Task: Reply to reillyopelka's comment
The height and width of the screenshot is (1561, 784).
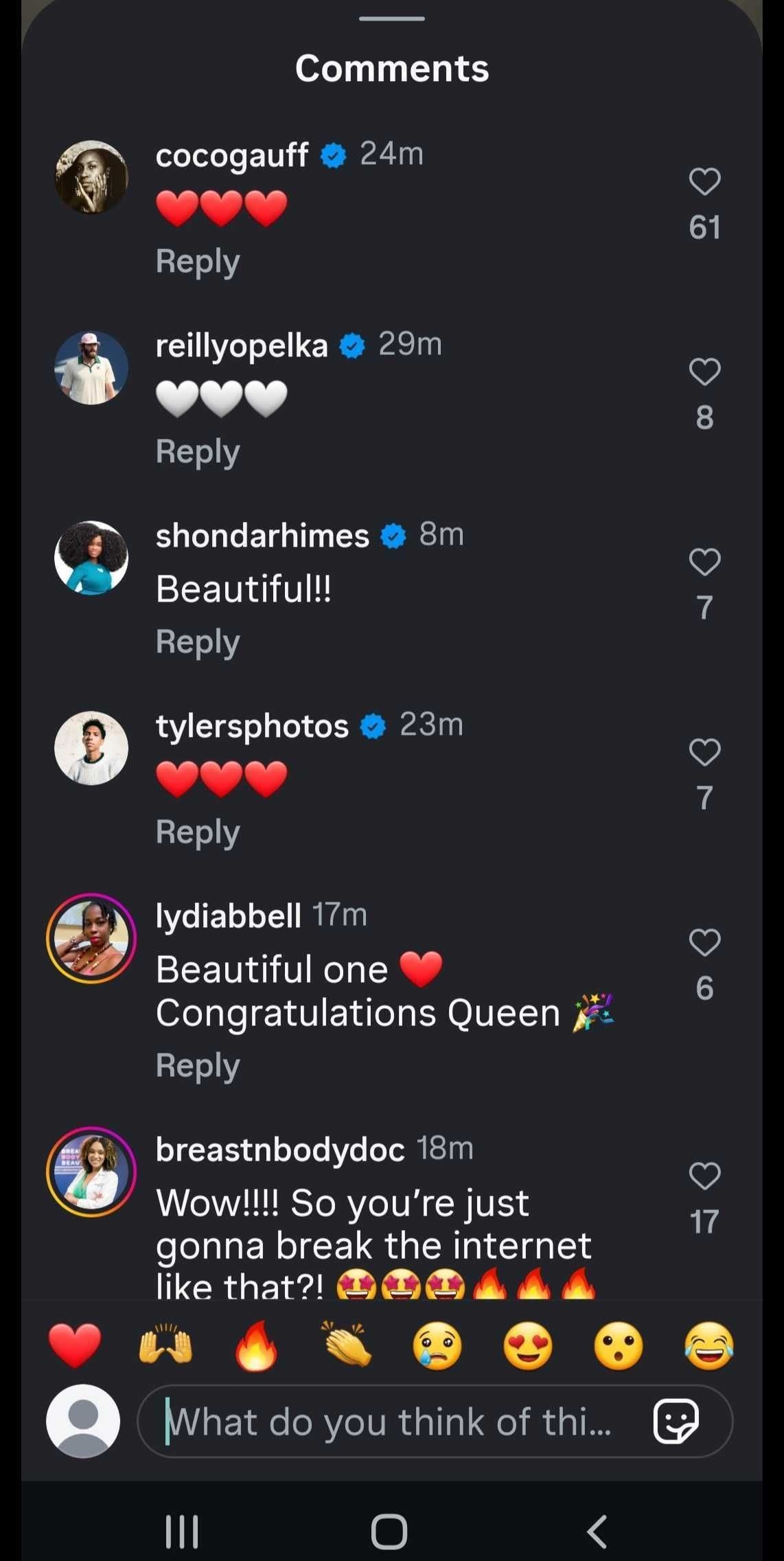Action: pyautogui.click(x=197, y=451)
